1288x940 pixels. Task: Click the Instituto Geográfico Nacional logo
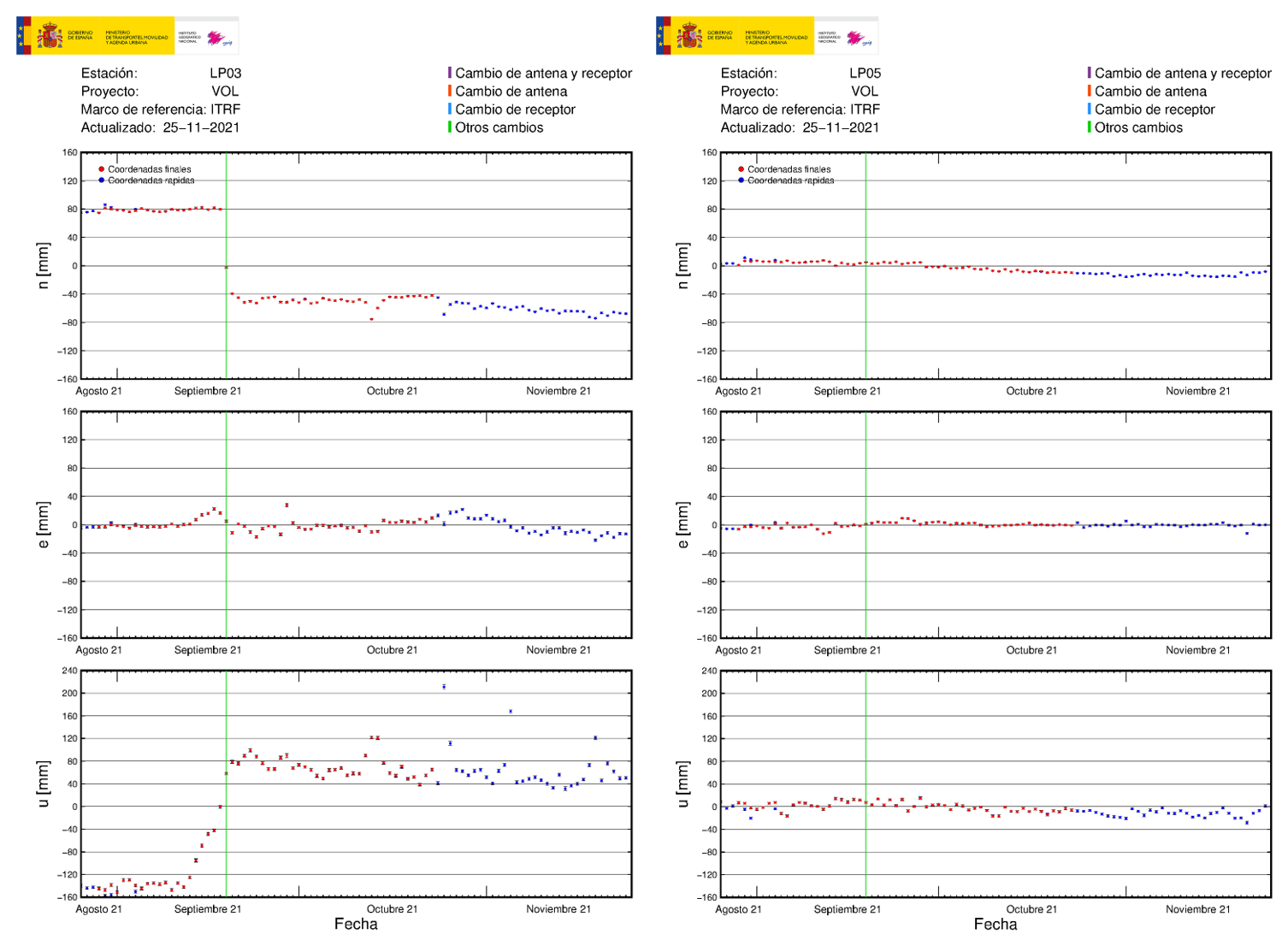pos(190,35)
